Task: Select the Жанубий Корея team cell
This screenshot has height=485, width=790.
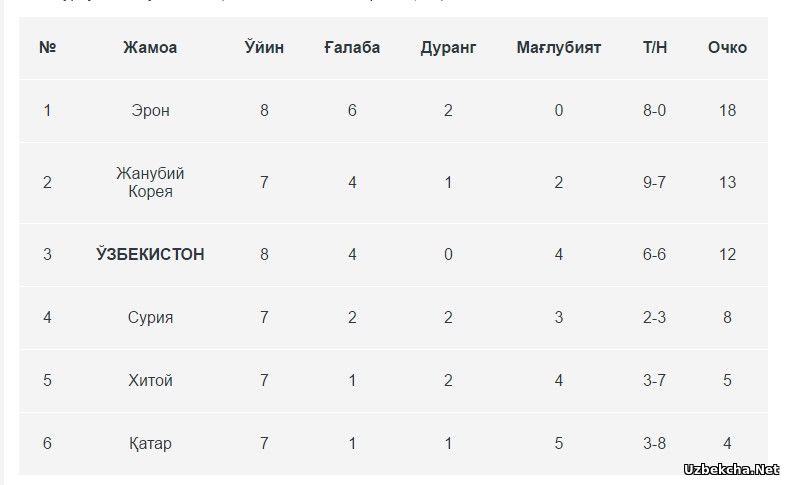Action: point(150,182)
